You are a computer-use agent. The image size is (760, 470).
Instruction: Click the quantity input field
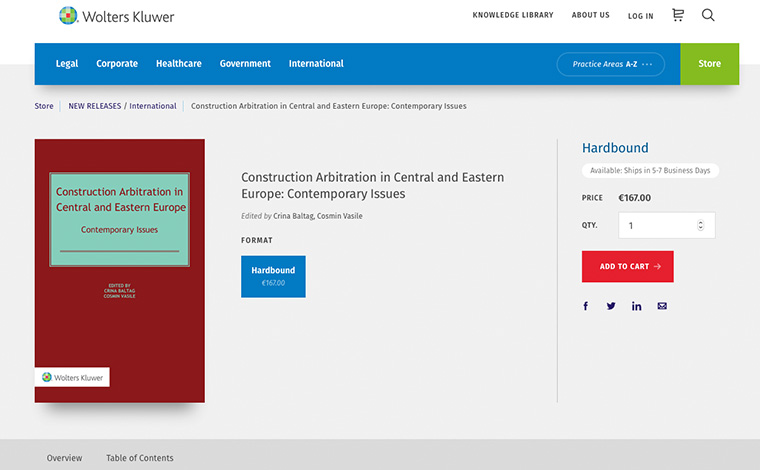[x=655, y=226]
